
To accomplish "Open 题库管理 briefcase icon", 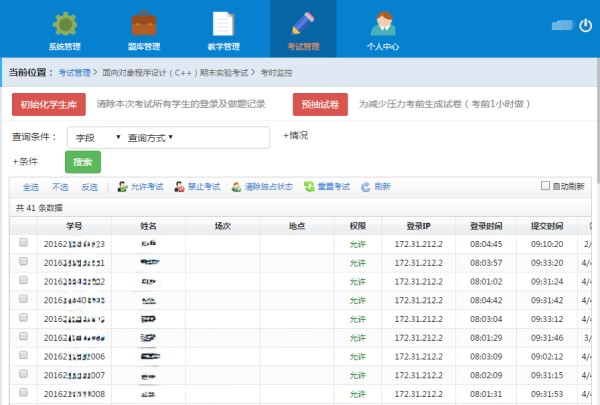I will 144,23.
